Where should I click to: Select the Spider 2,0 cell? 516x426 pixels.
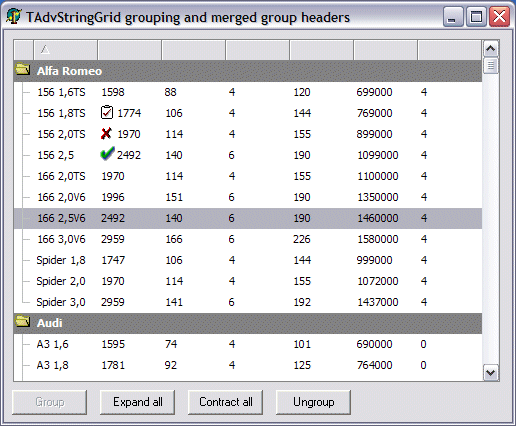pyautogui.click(x=61, y=281)
